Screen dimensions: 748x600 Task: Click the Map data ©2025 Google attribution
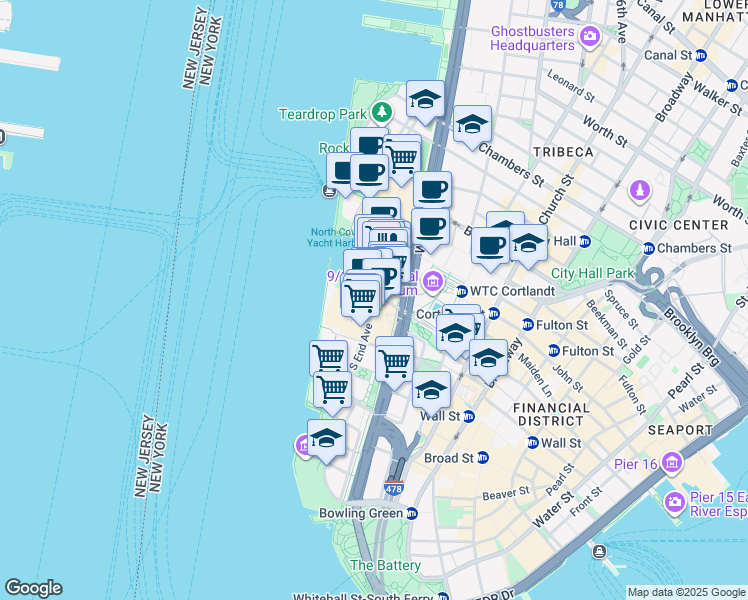click(686, 593)
